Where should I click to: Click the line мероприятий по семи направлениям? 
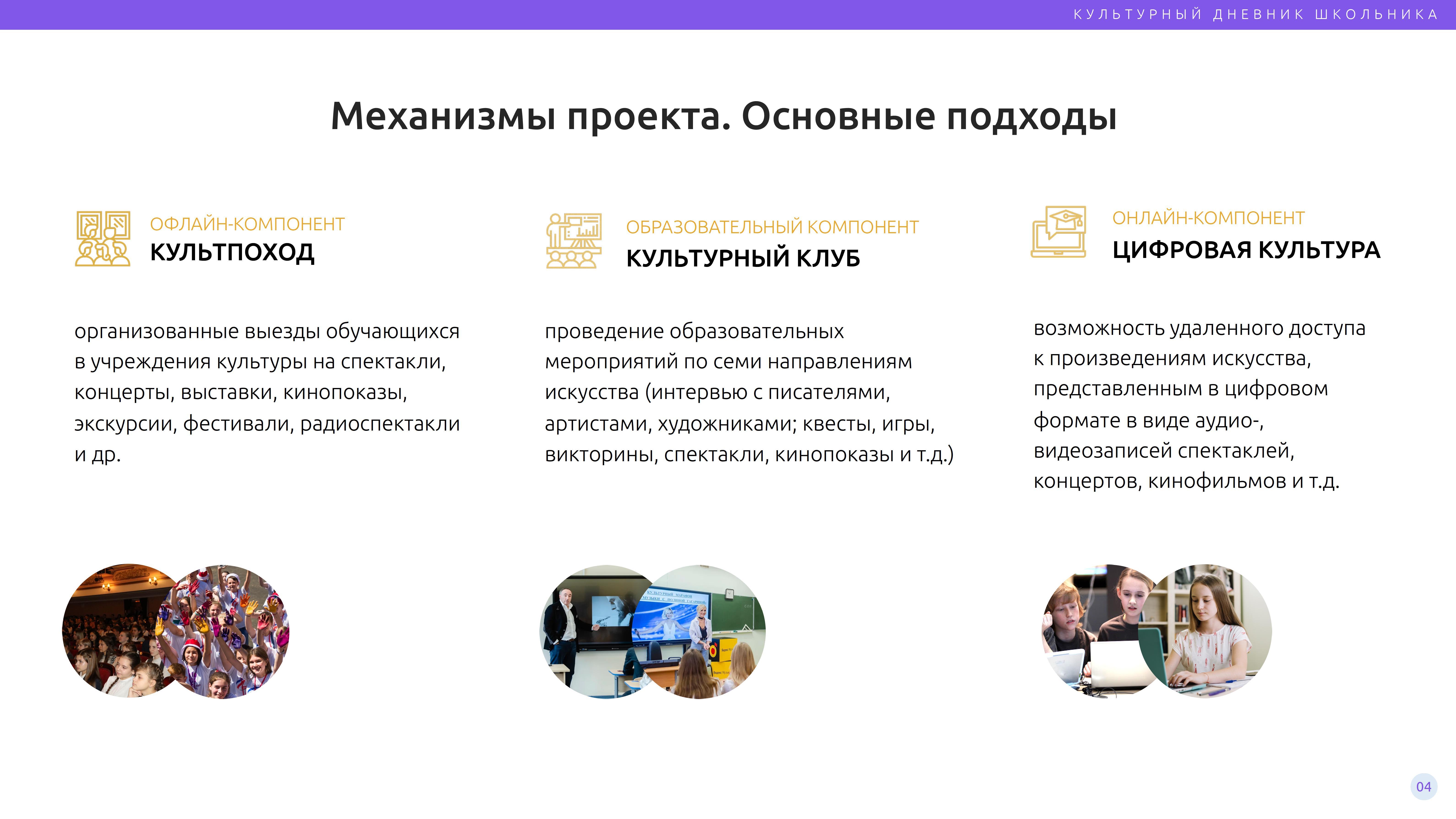pos(728,362)
